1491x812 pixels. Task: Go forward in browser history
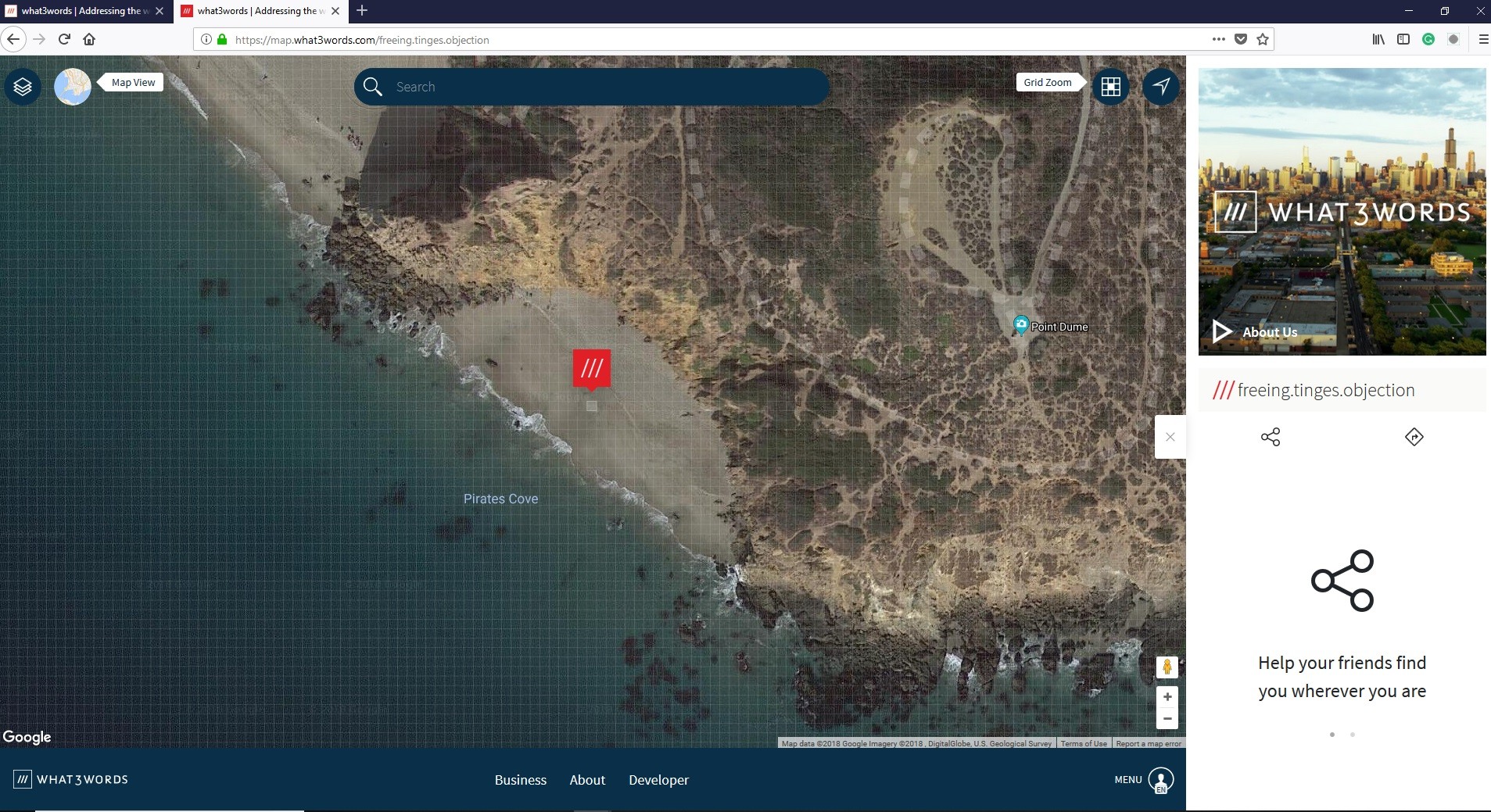point(39,39)
